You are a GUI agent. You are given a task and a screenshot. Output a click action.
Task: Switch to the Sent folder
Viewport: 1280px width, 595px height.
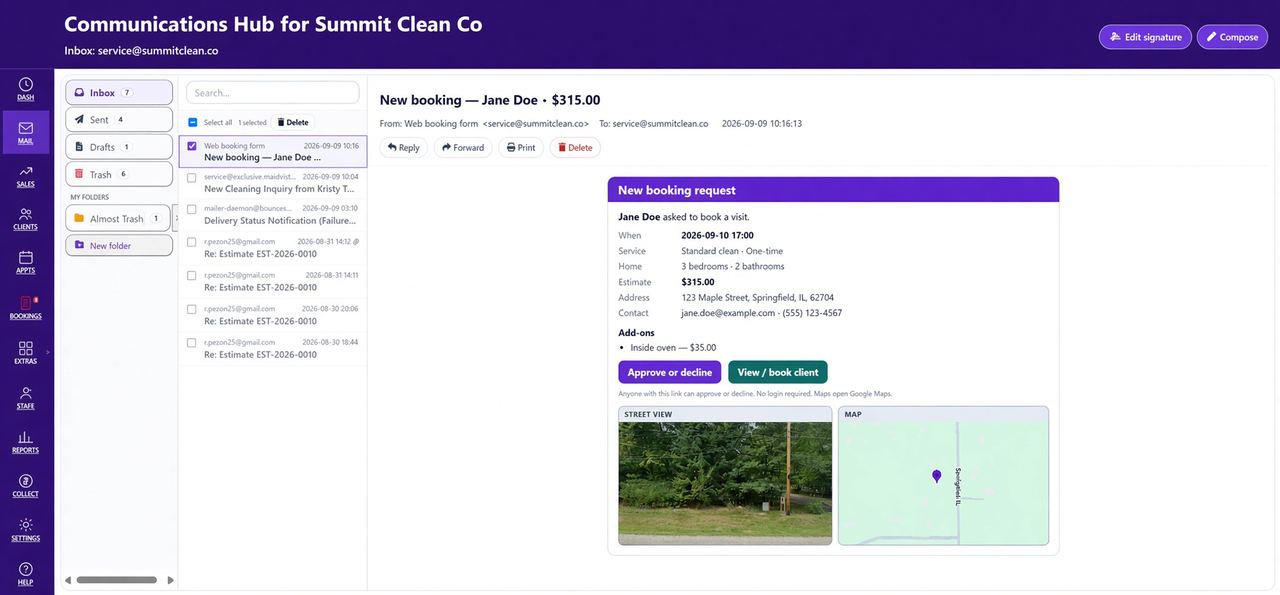pyautogui.click(x=119, y=120)
